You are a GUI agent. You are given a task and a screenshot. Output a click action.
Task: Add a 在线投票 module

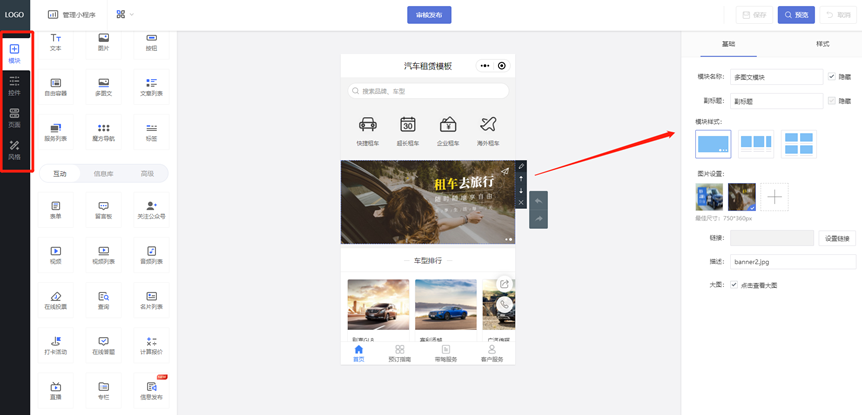coord(56,300)
